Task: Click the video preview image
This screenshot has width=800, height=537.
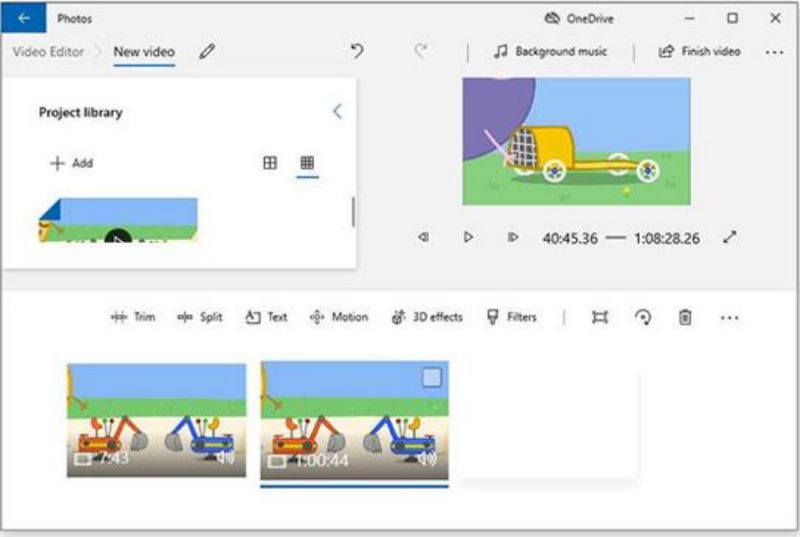Action: 577,141
